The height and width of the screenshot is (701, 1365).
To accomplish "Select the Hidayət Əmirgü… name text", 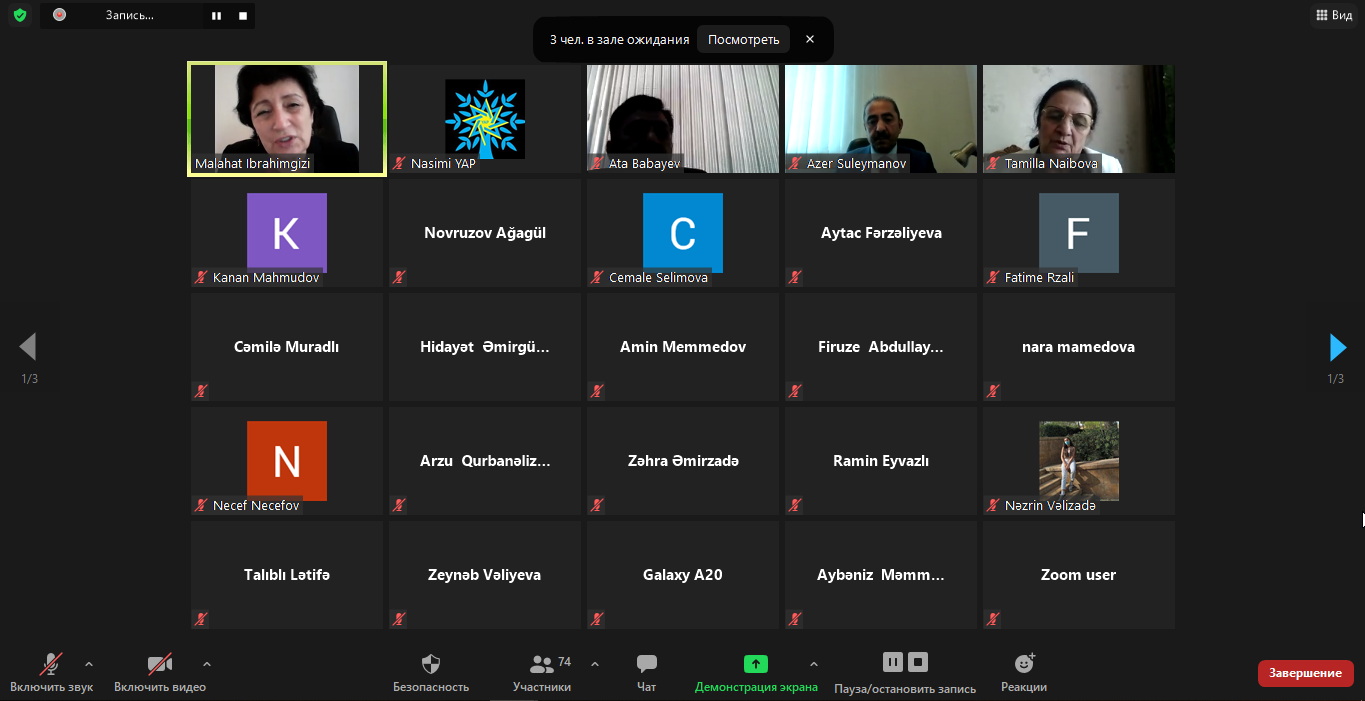I will [485, 347].
